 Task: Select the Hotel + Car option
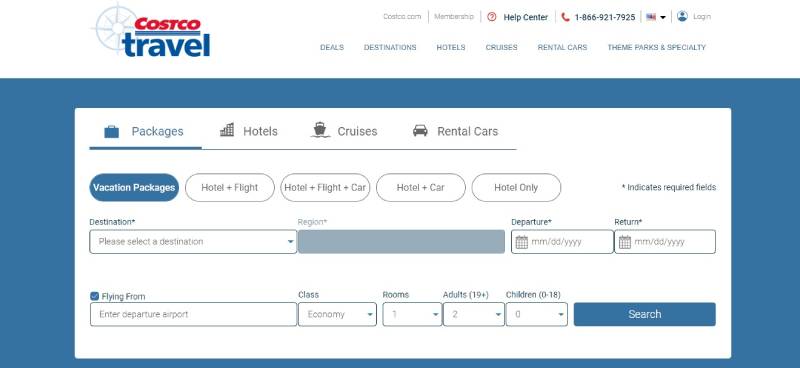421,188
